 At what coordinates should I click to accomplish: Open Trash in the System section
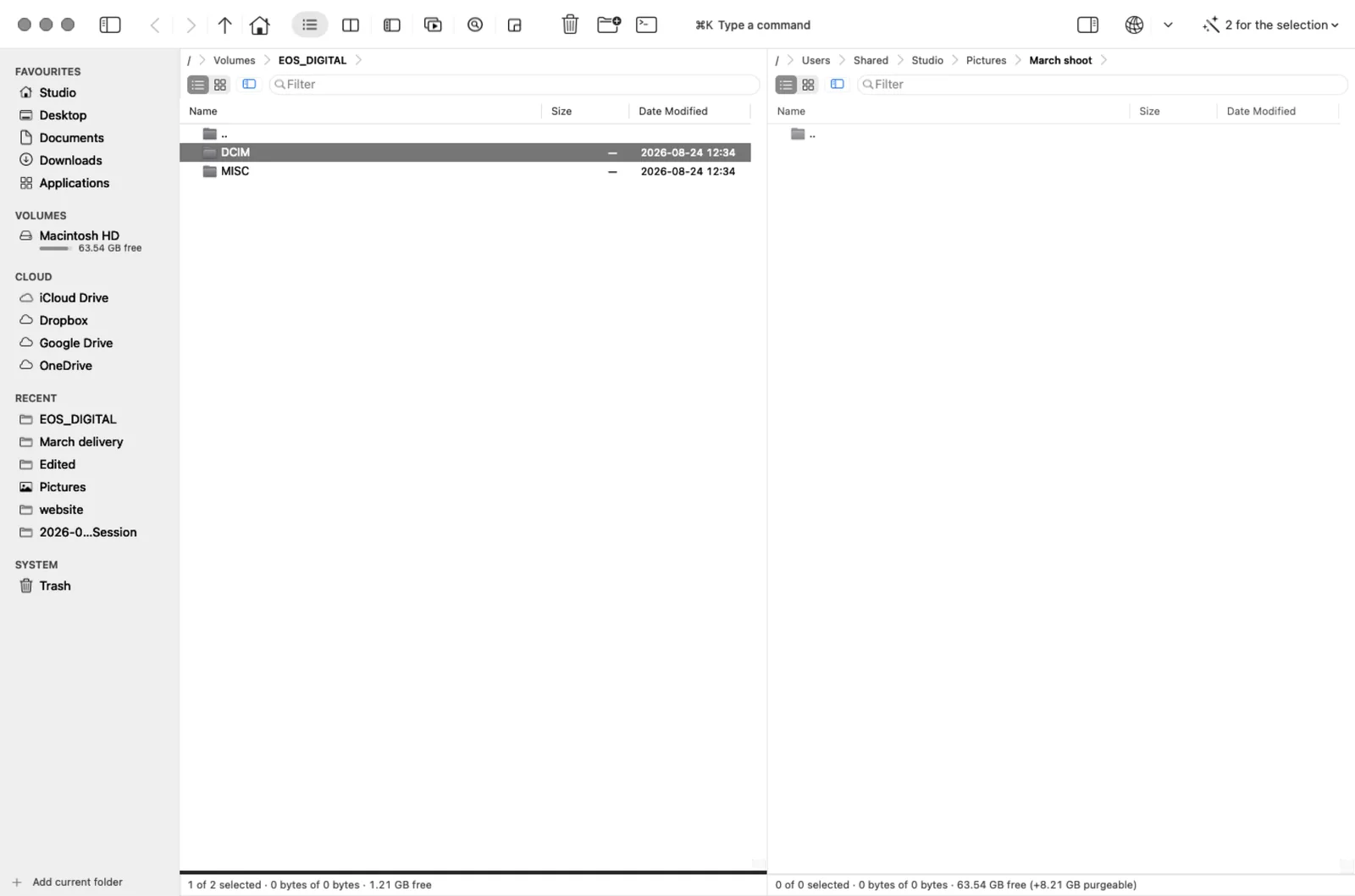[x=55, y=586]
